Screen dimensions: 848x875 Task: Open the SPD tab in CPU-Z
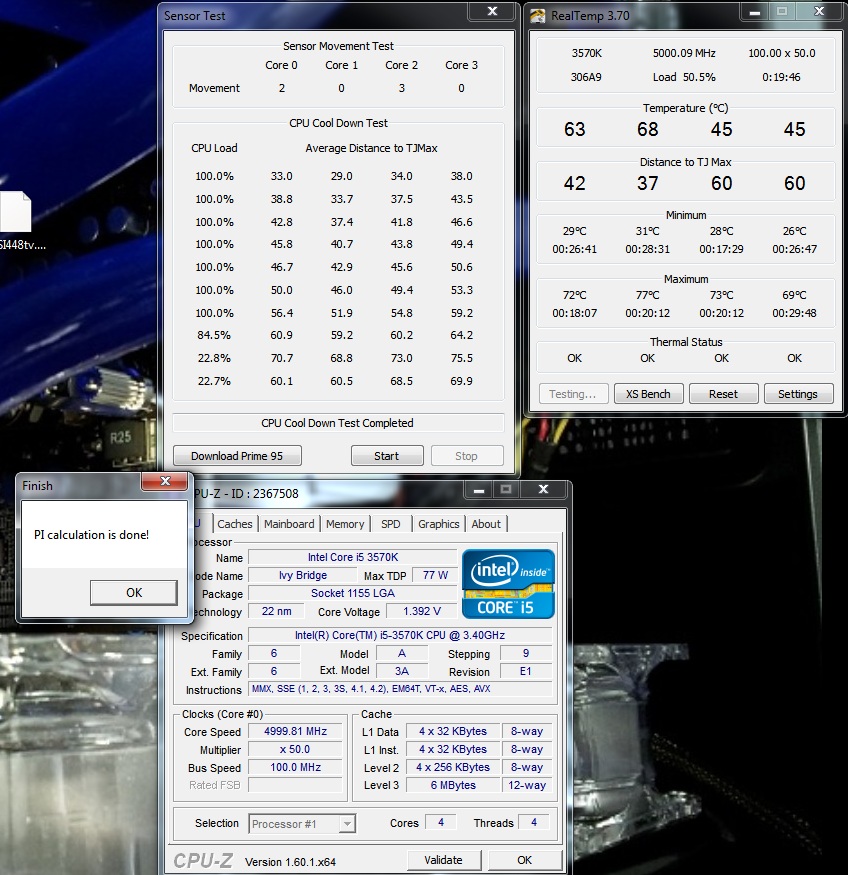pos(391,524)
